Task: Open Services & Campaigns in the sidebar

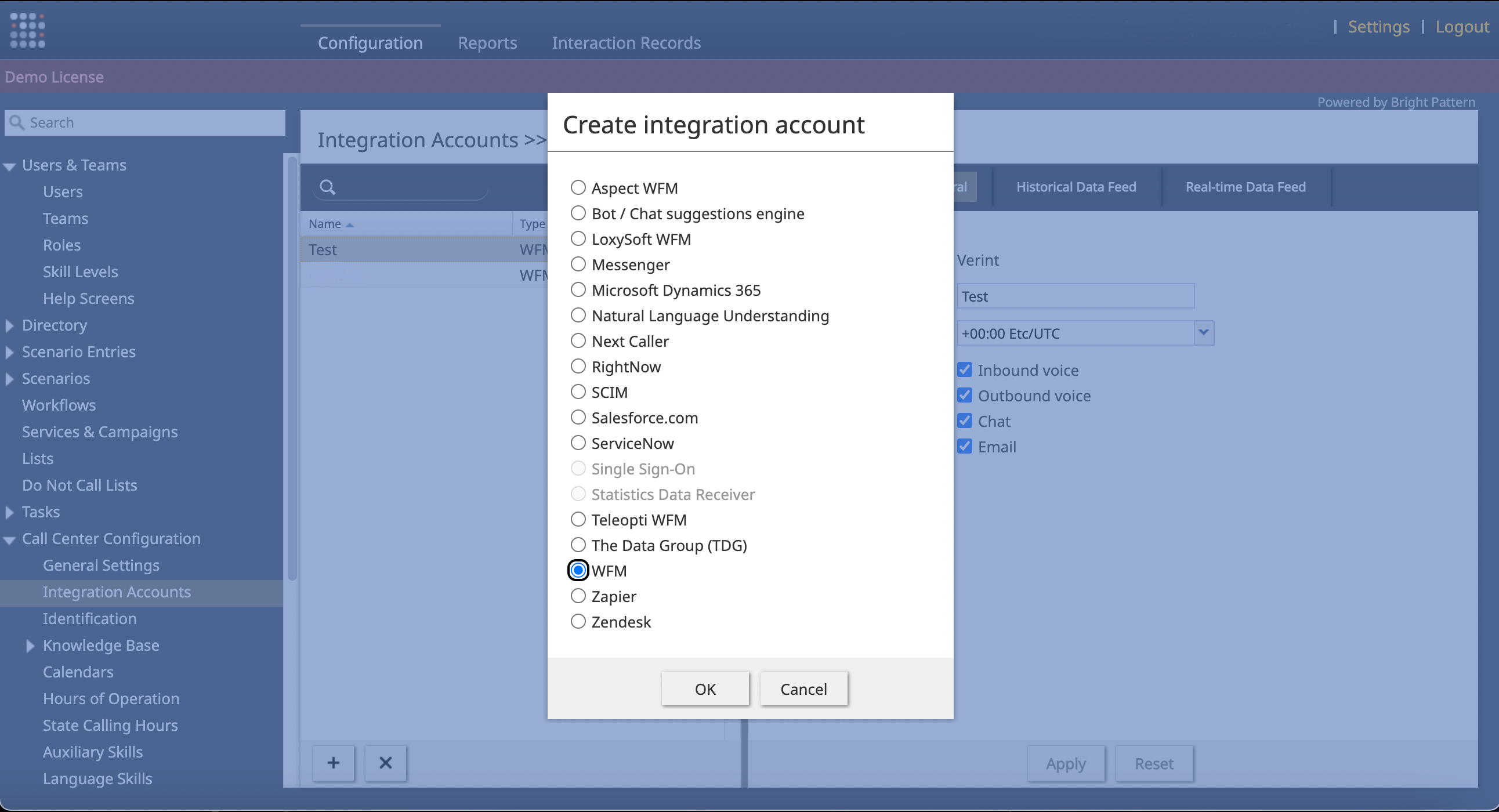Action: 100,432
